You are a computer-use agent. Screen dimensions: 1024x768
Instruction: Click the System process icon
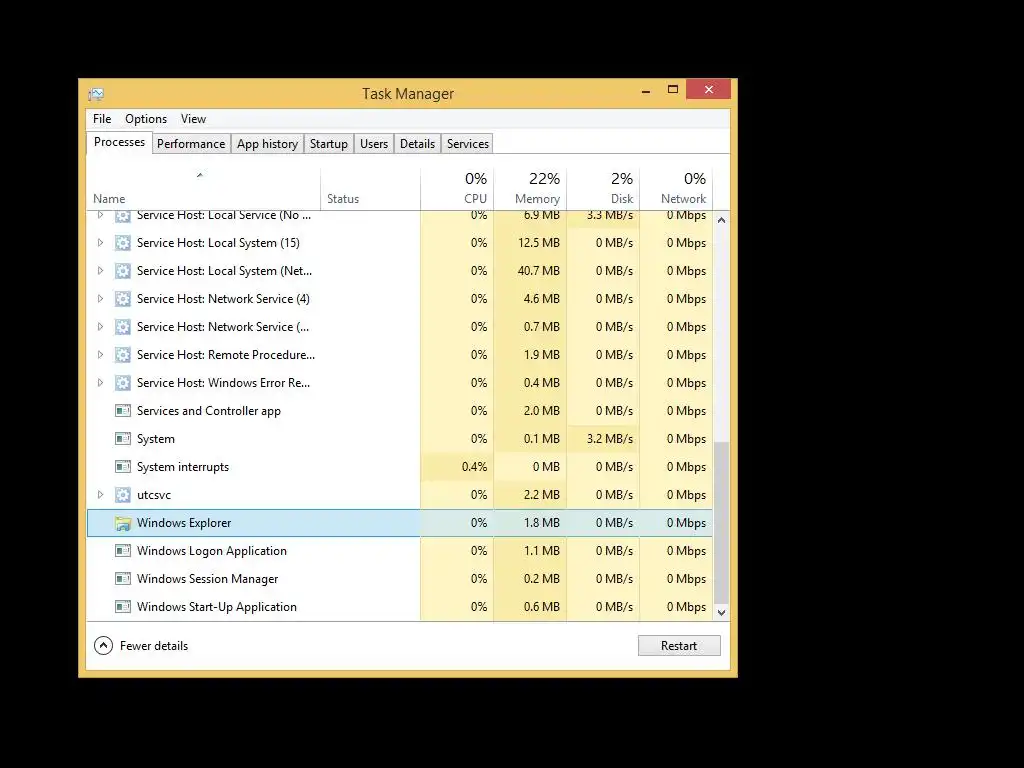pos(123,439)
